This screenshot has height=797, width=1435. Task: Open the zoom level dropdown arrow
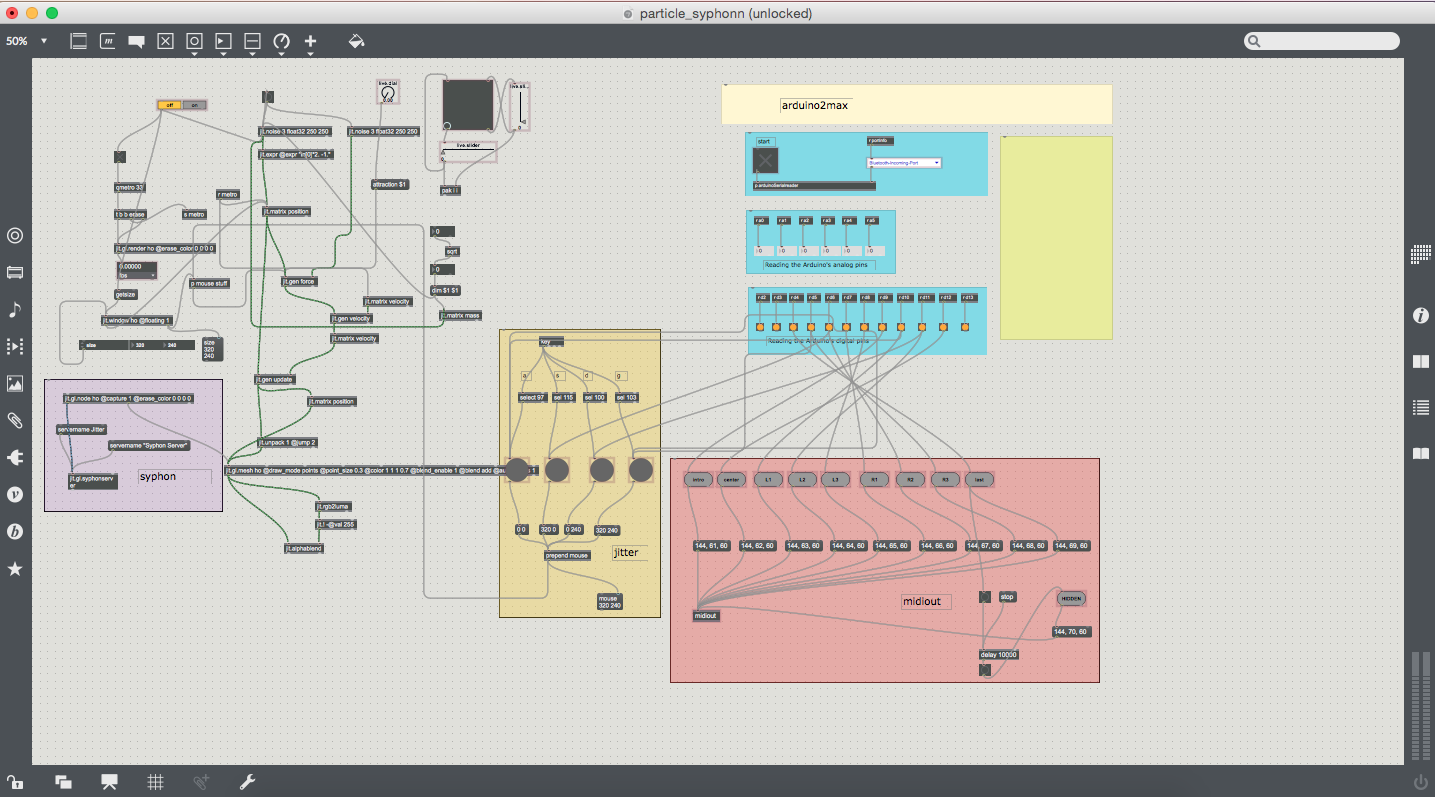44,41
